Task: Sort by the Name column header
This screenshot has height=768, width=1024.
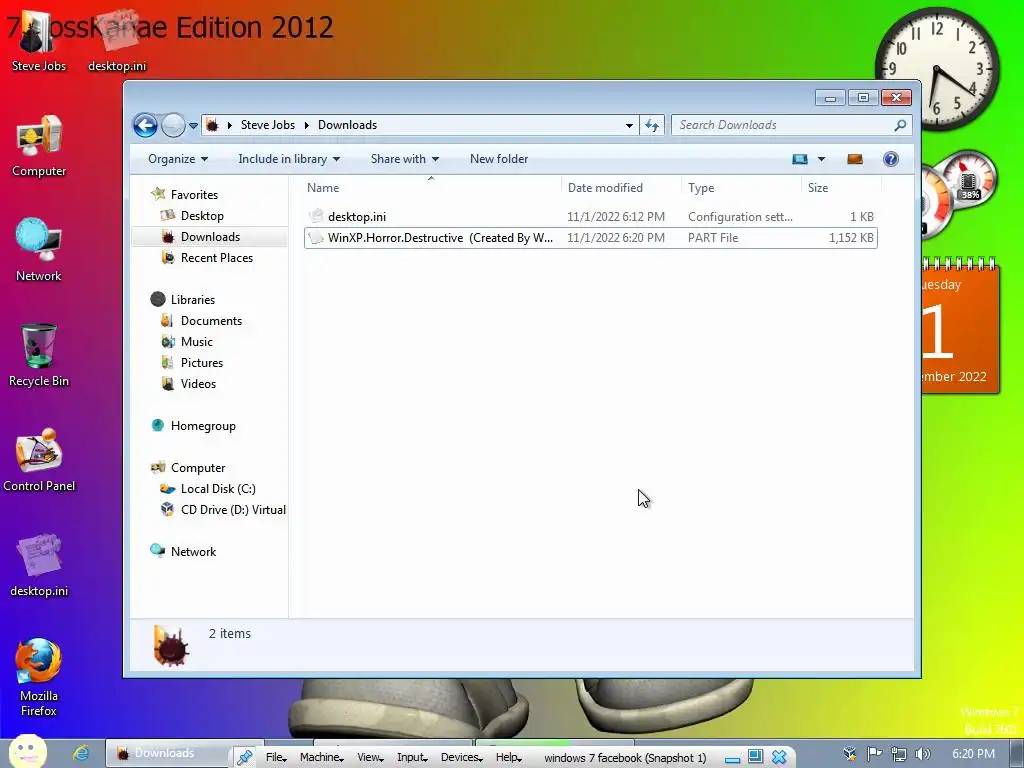Action: (x=431, y=187)
